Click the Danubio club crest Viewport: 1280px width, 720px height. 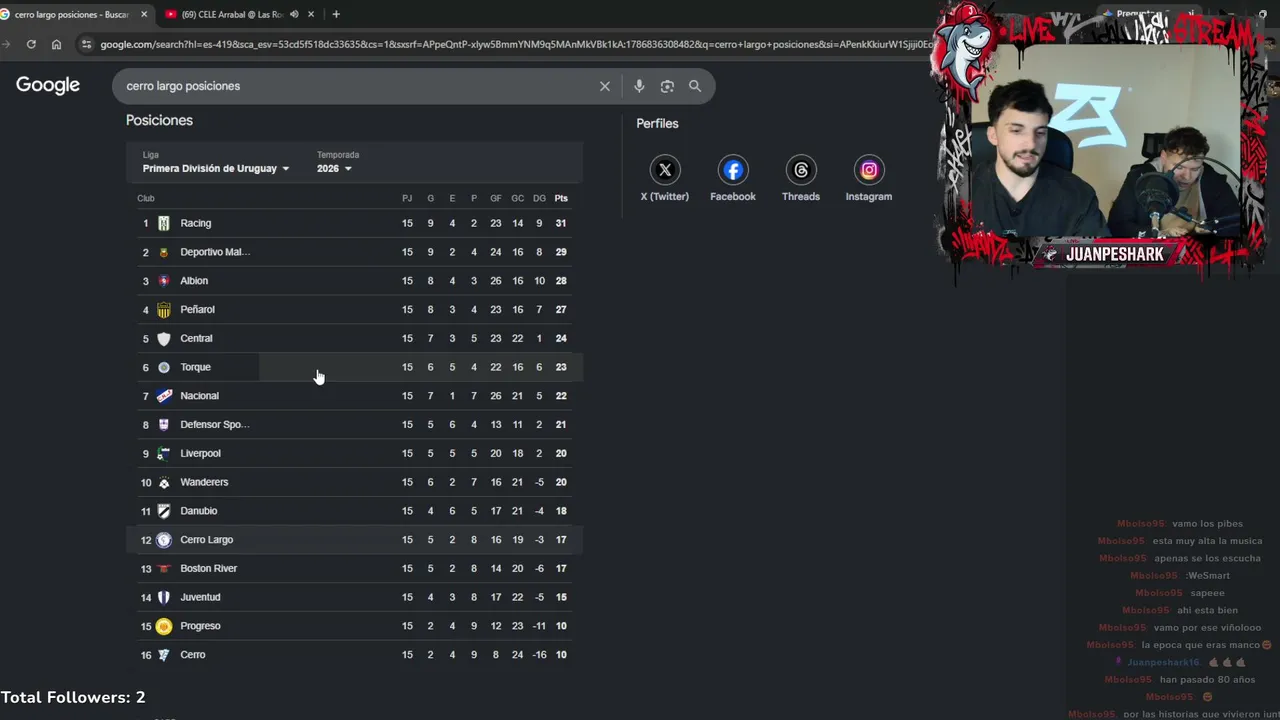pyautogui.click(x=164, y=511)
